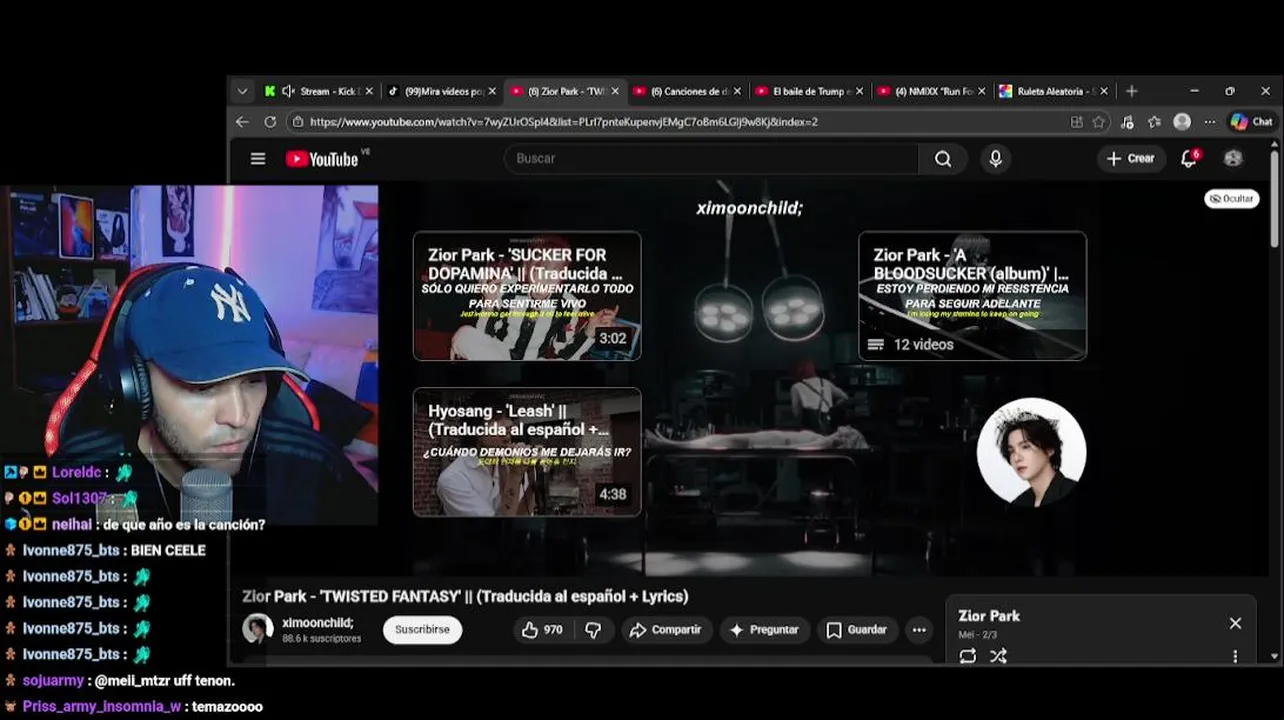Open the A BLOODSUCKER album playlist card
Viewport: 1284px width, 720px height.
(972, 296)
